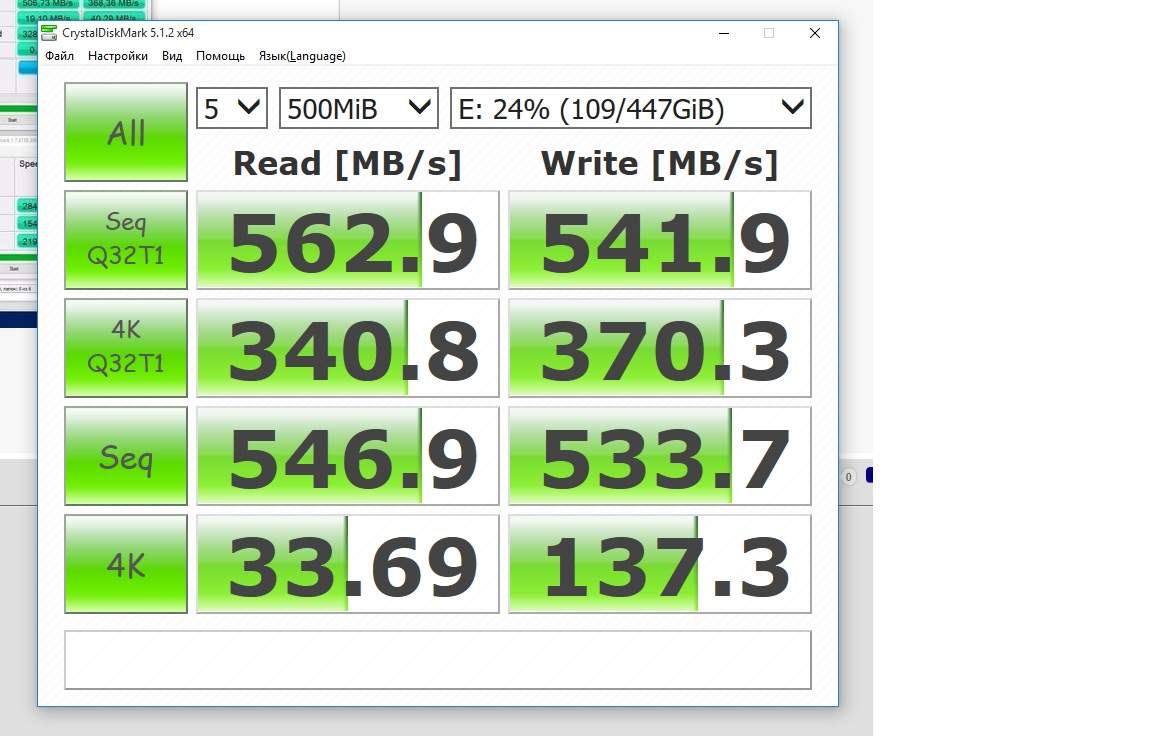Click the 137.3 4K write result
This screenshot has width=1152, height=736.
click(660, 564)
